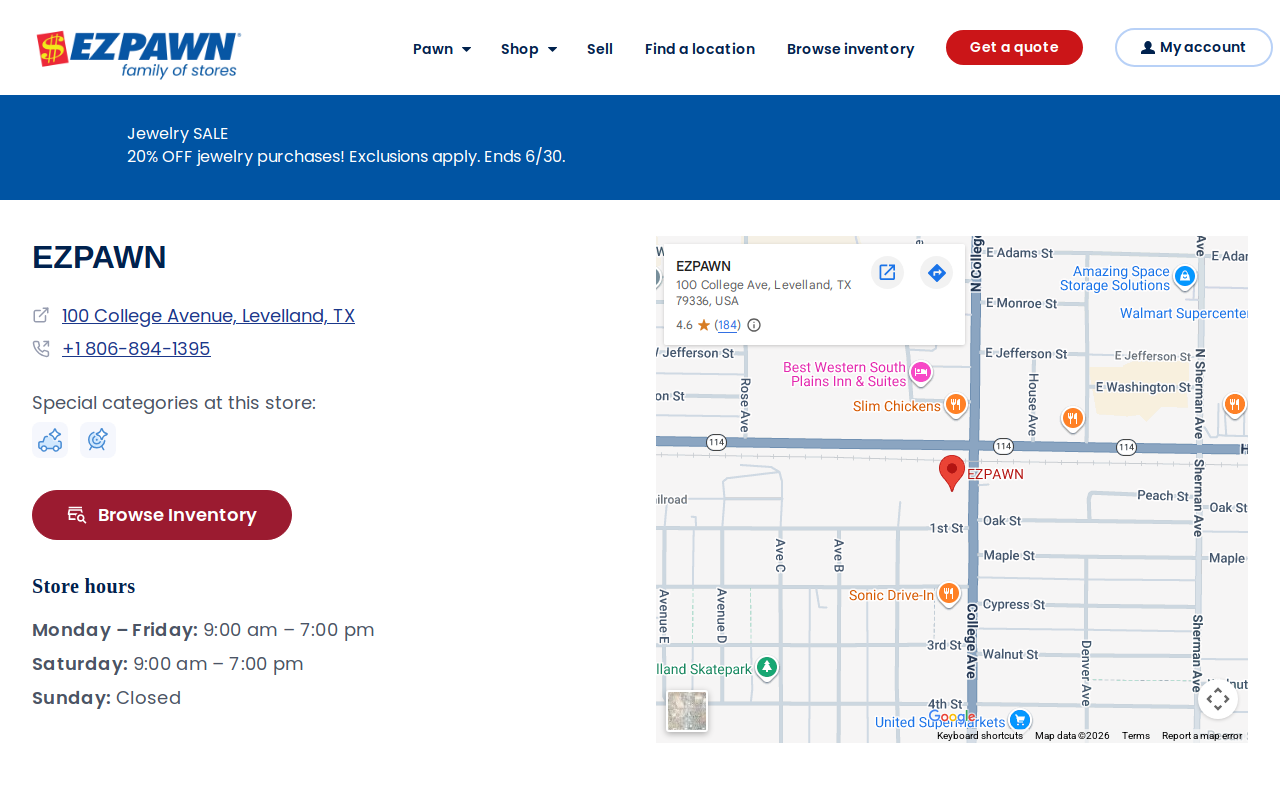Viewport: 1280px width, 800px height.
Task: Open larger map view icon
Action: 887,272
